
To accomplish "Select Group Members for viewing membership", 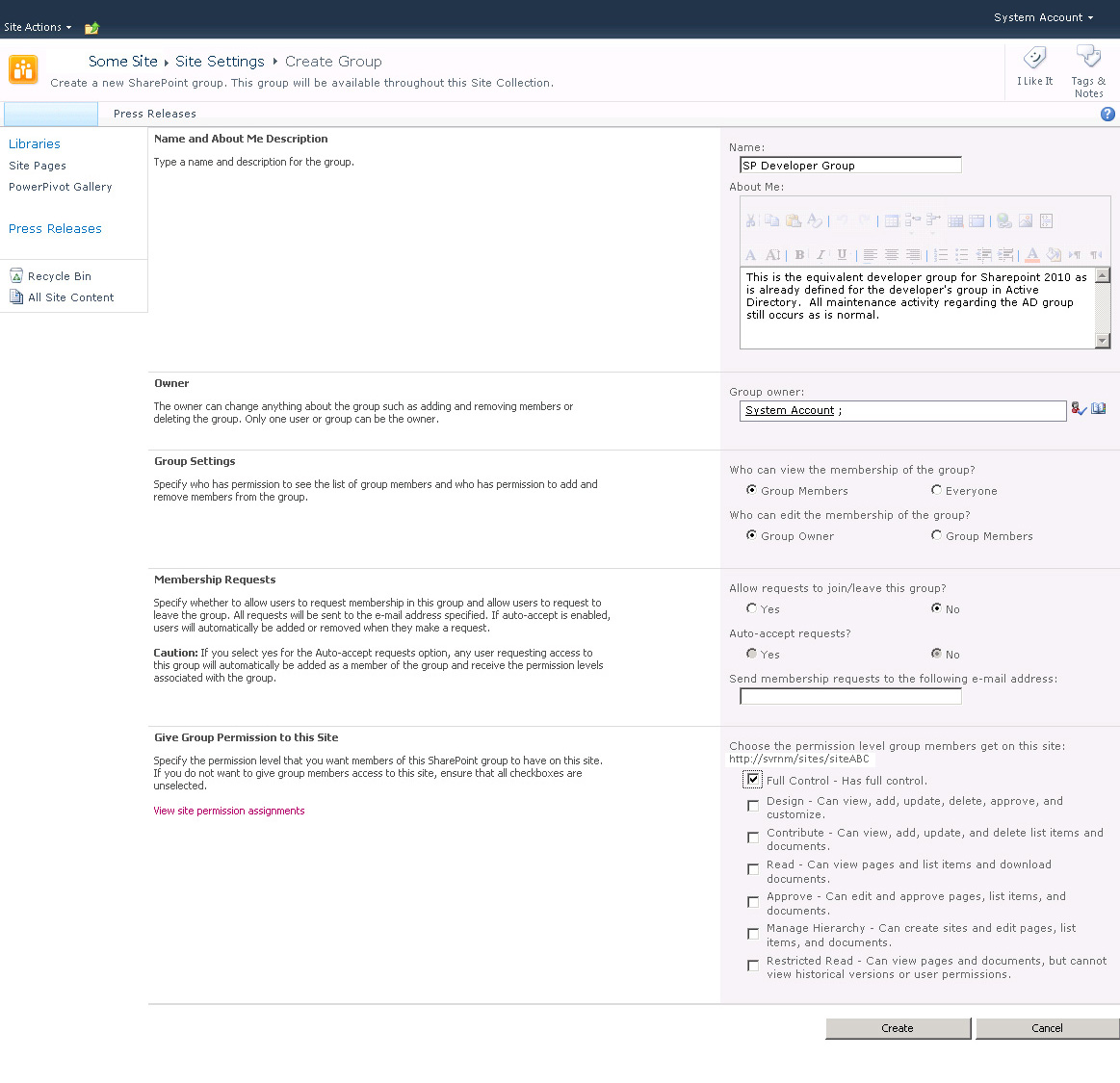I will pos(751,490).
